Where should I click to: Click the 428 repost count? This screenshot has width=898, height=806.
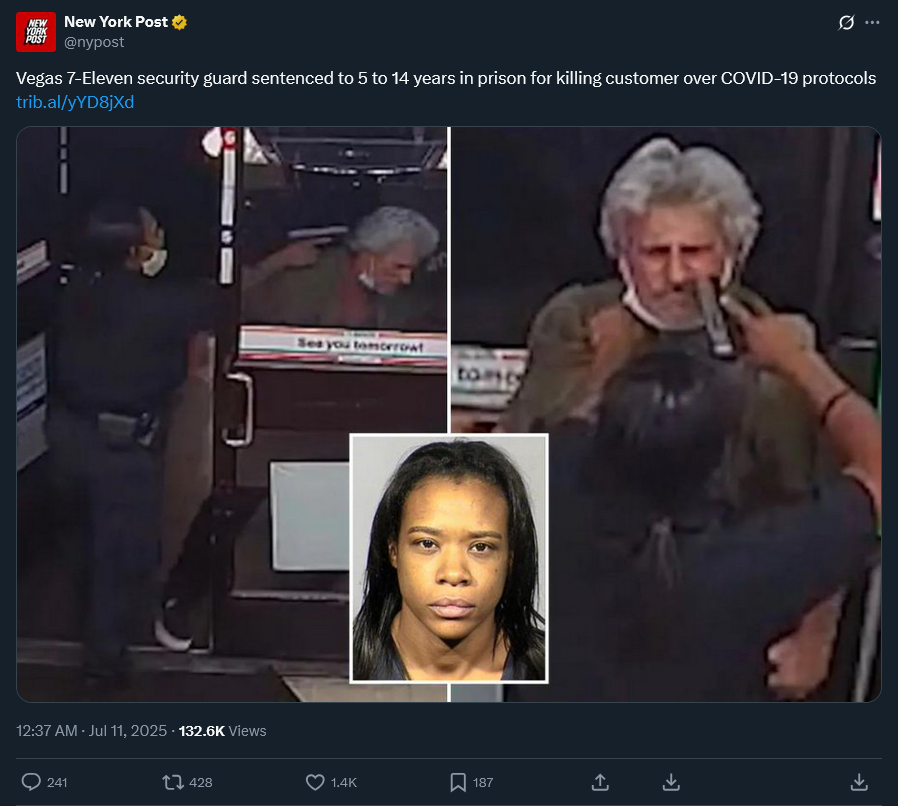pyautogui.click(x=200, y=783)
